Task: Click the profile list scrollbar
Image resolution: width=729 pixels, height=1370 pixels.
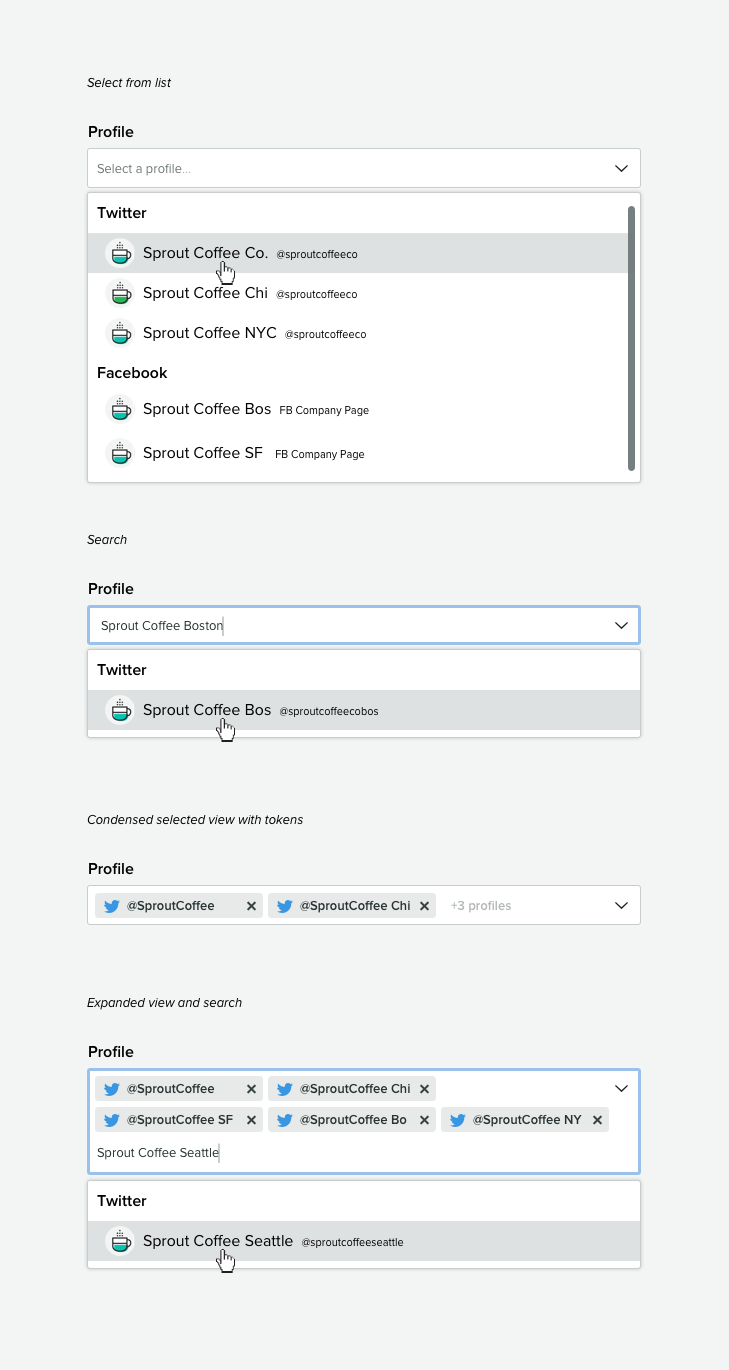Action: [x=631, y=338]
